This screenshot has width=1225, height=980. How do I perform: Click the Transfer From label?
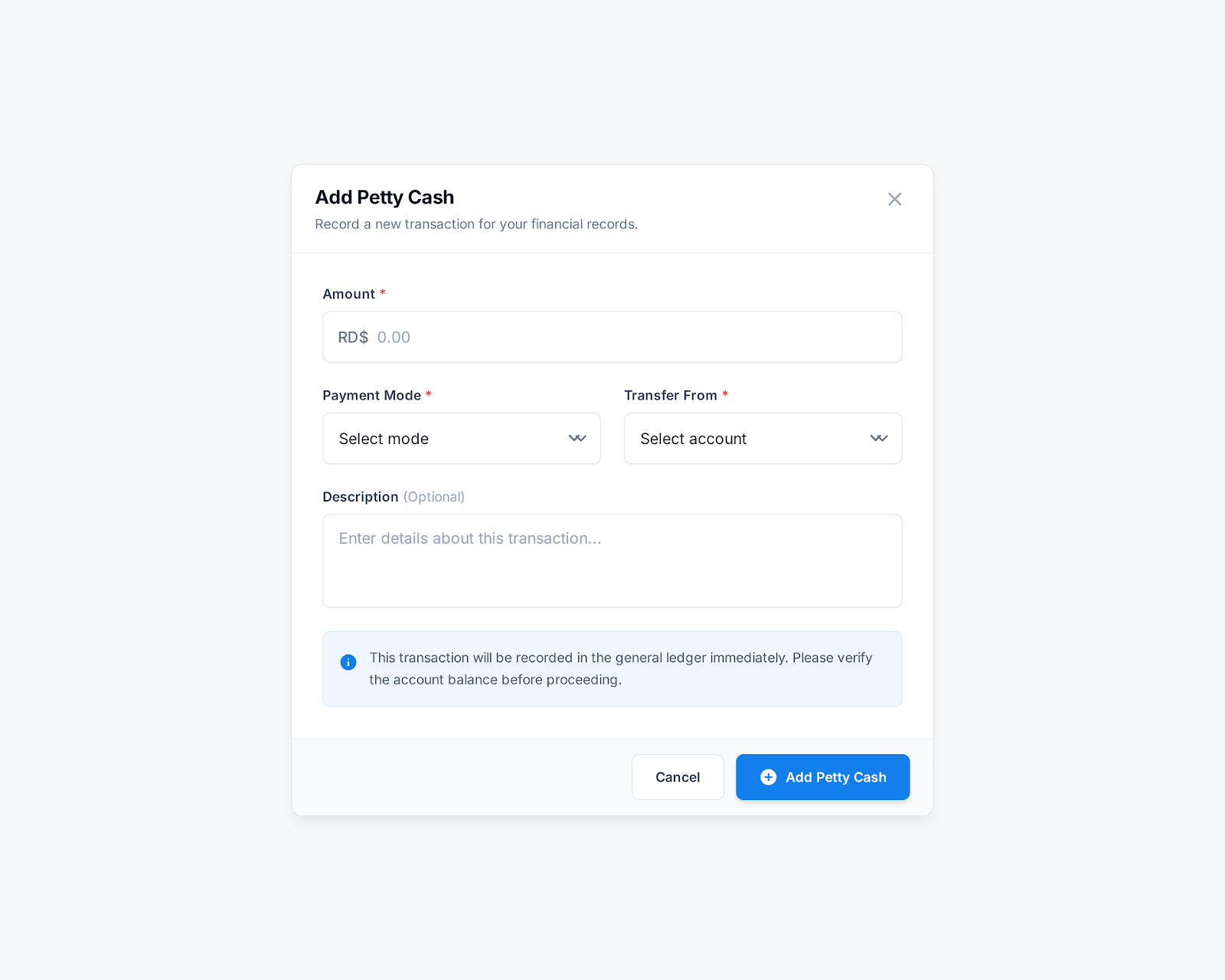click(x=670, y=396)
